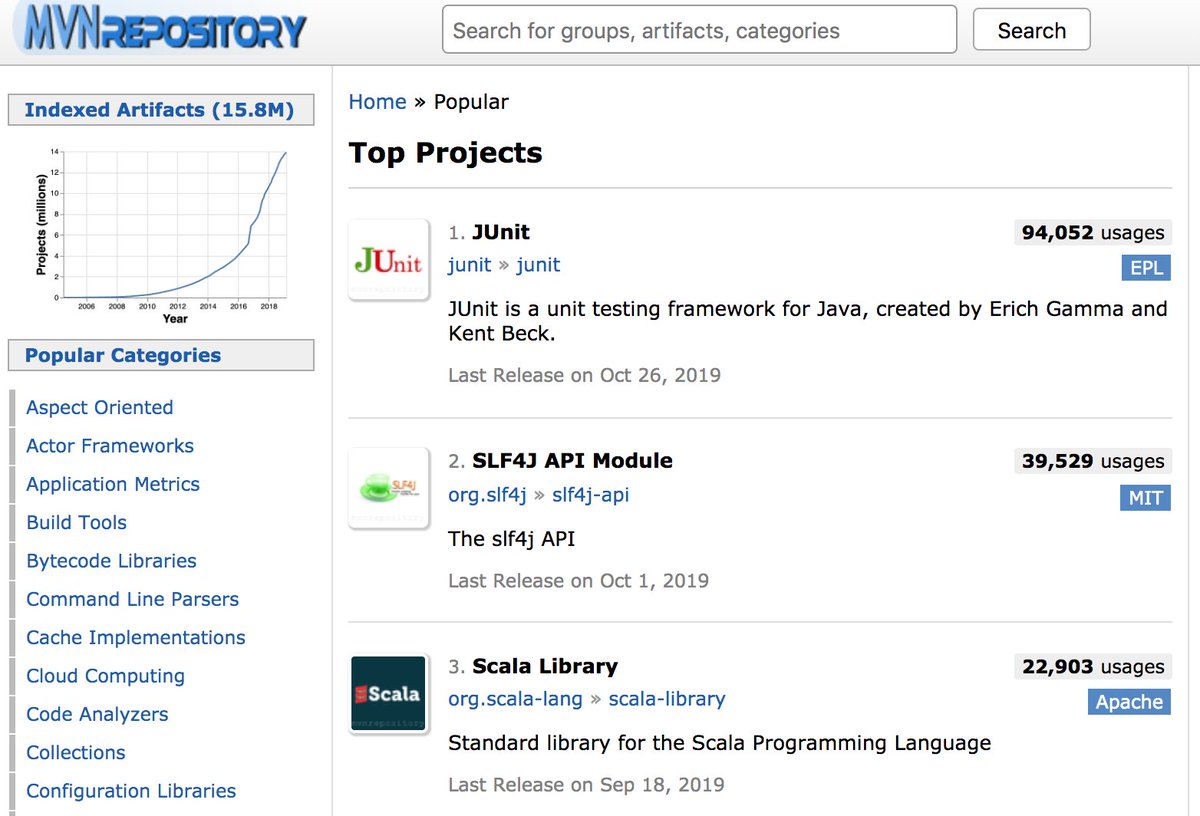1200x816 pixels.
Task: Click the 'Last Release on Oct 1, 2019' text
Action: (x=578, y=581)
